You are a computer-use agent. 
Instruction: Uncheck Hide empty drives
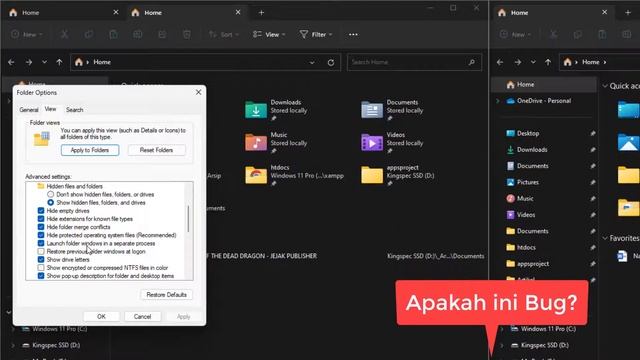[x=41, y=211]
